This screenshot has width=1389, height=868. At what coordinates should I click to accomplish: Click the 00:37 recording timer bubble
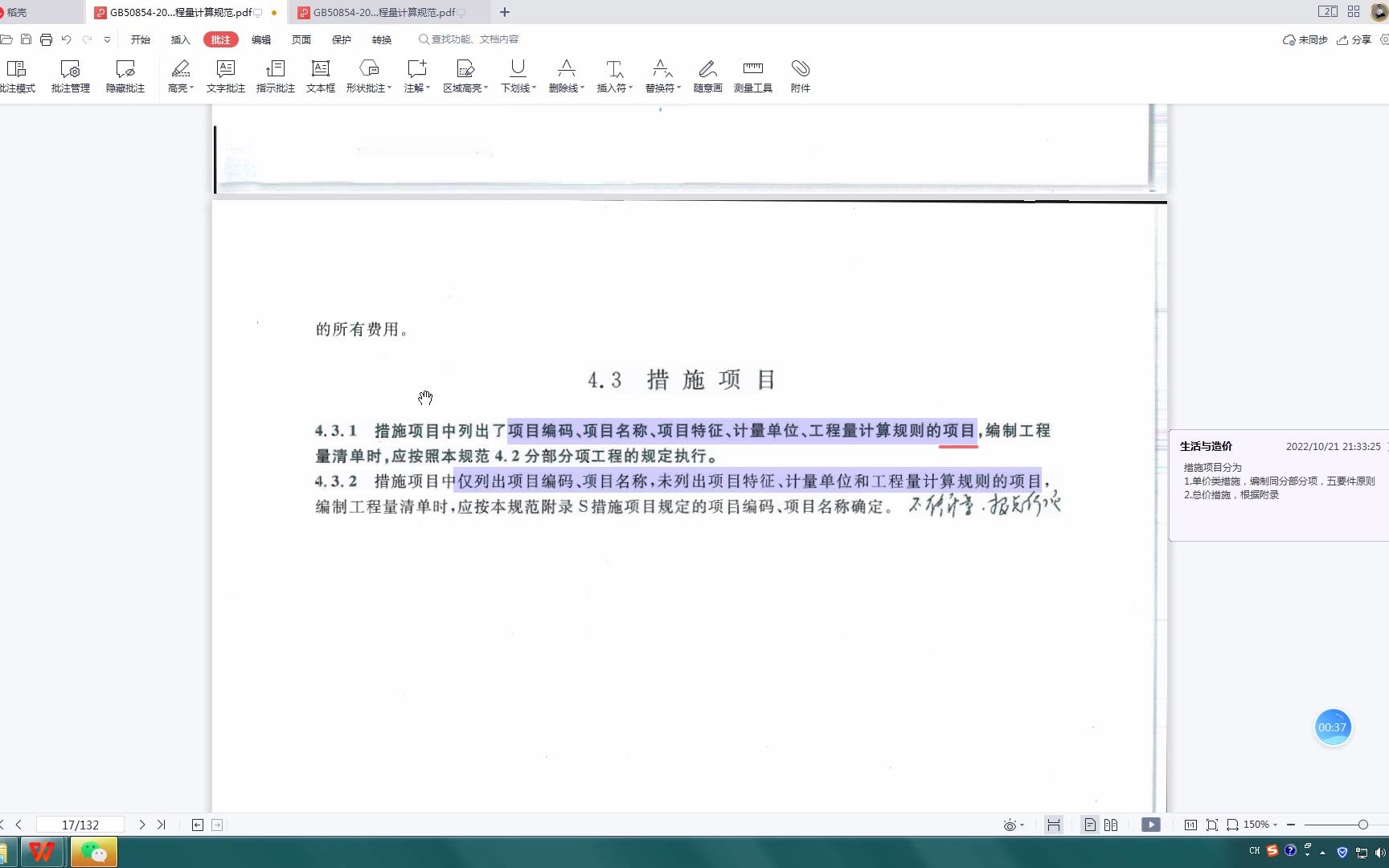(x=1333, y=727)
